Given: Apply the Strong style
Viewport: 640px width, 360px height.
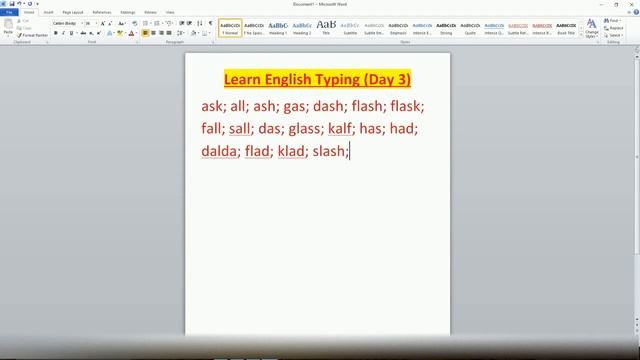Looking at the screenshot, I should (x=446, y=28).
